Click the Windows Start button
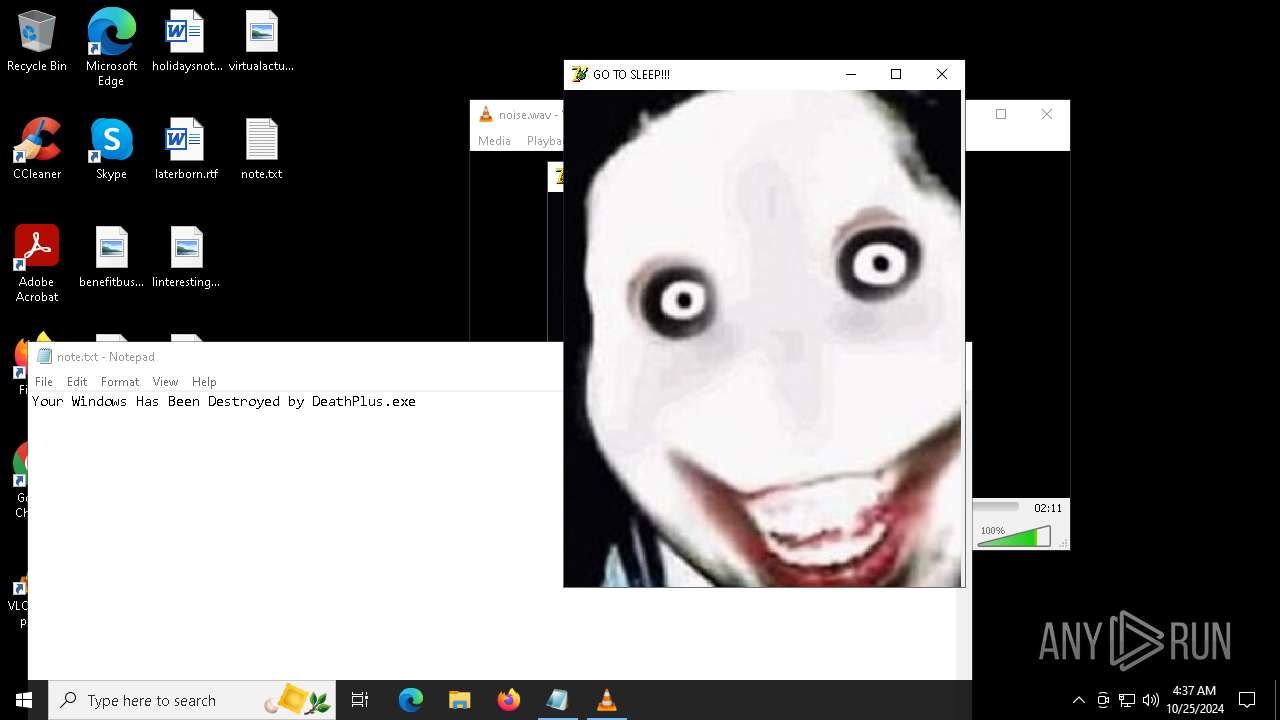Image resolution: width=1280 pixels, height=720 pixels. (24, 700)
